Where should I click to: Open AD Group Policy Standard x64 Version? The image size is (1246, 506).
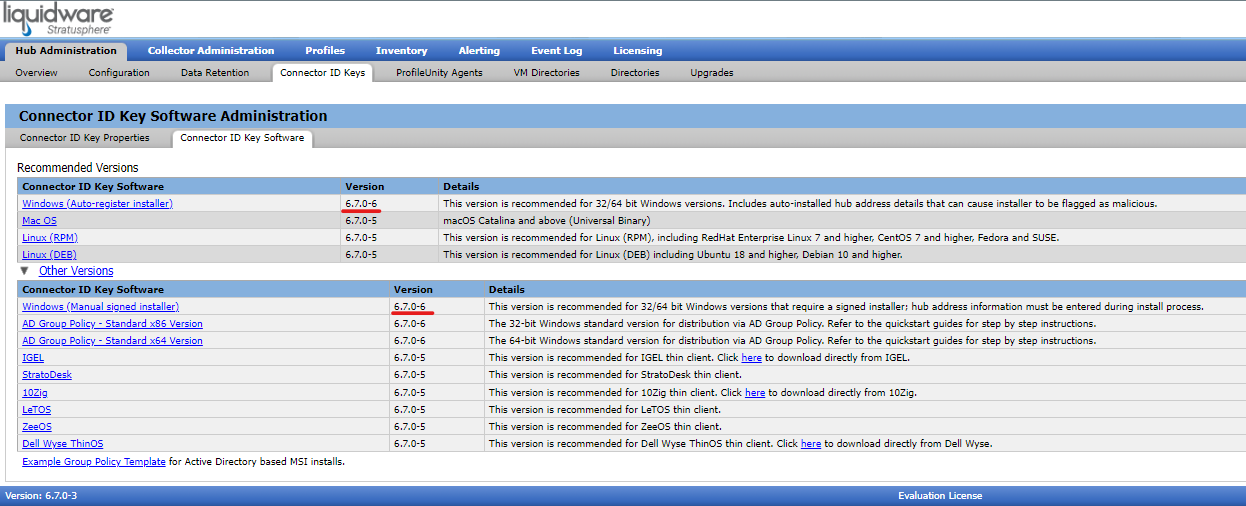tap(112, 341)
